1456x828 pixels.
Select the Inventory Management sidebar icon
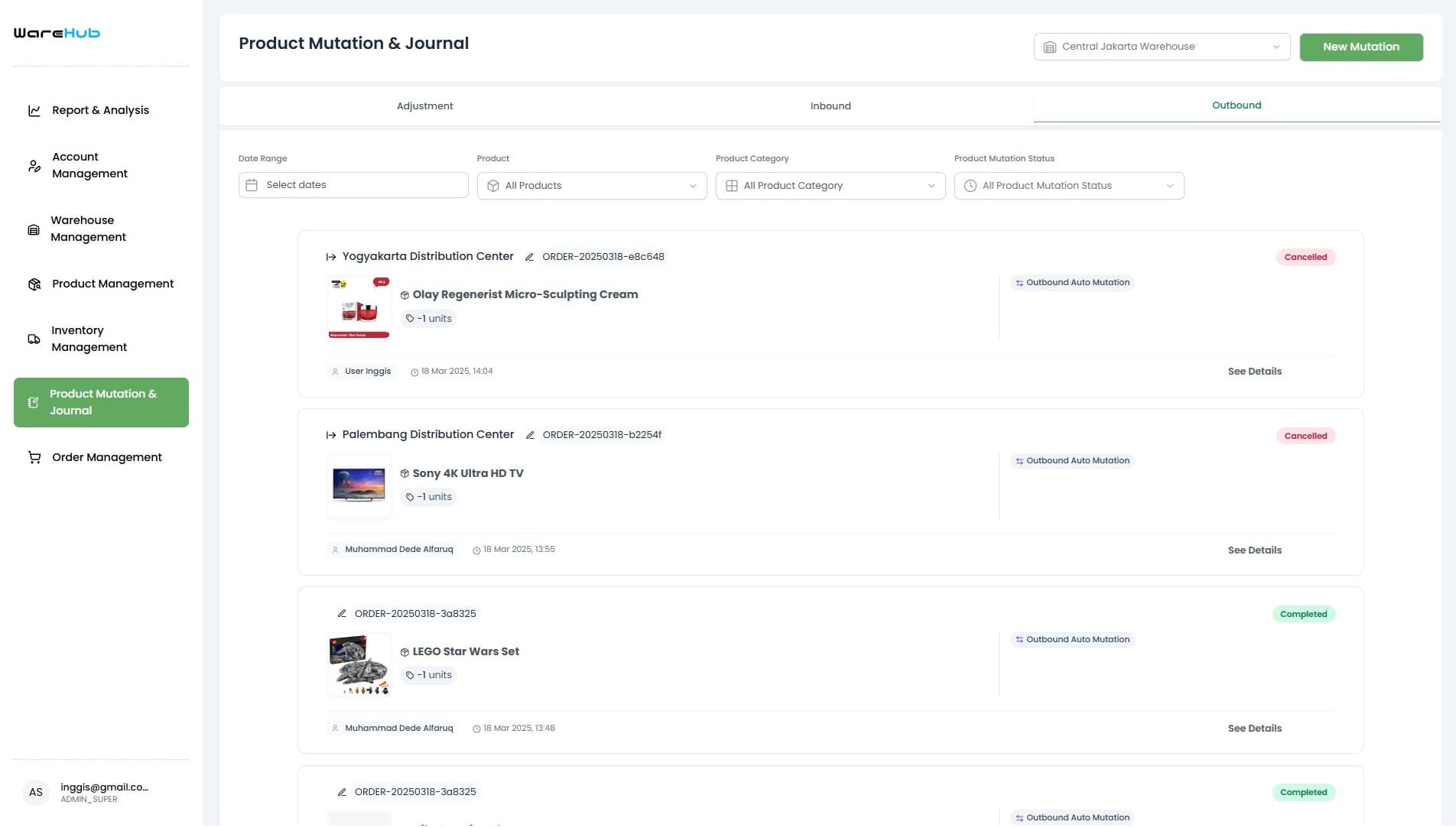pyautogui.click(x=34, y=339)
